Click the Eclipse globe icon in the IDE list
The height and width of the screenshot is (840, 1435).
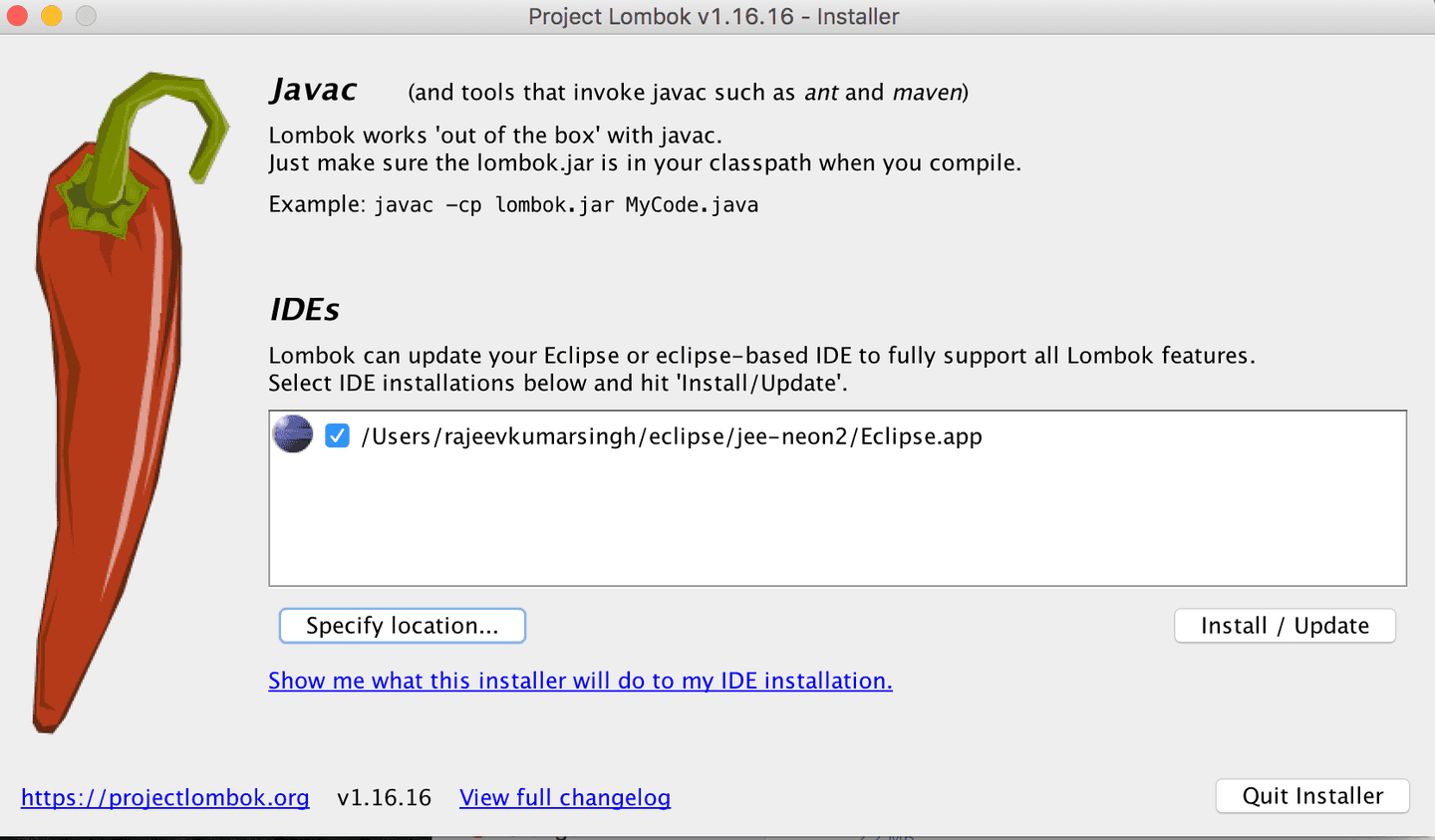coord(293,435)
